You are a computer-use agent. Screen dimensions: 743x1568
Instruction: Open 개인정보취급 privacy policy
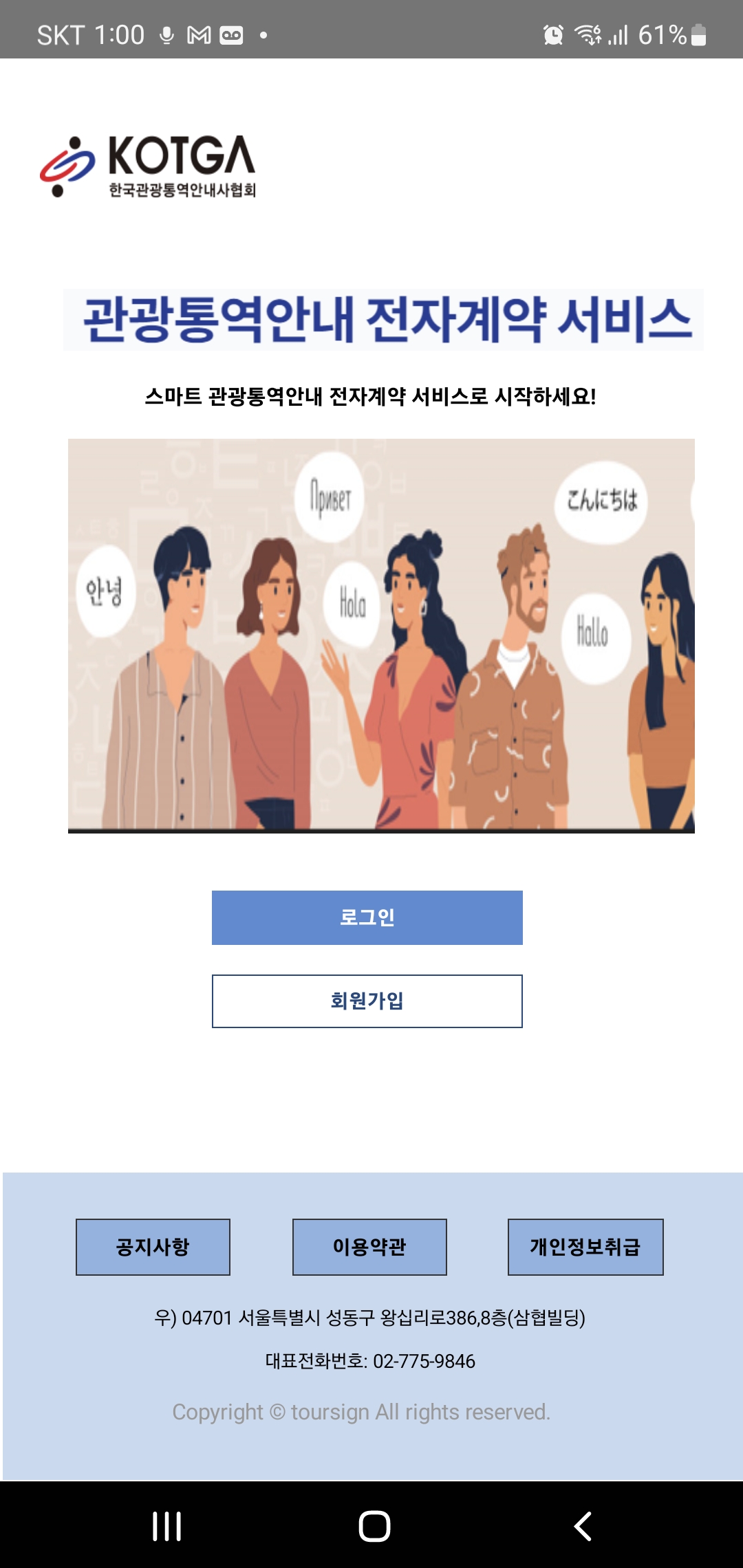[585, 1247]
